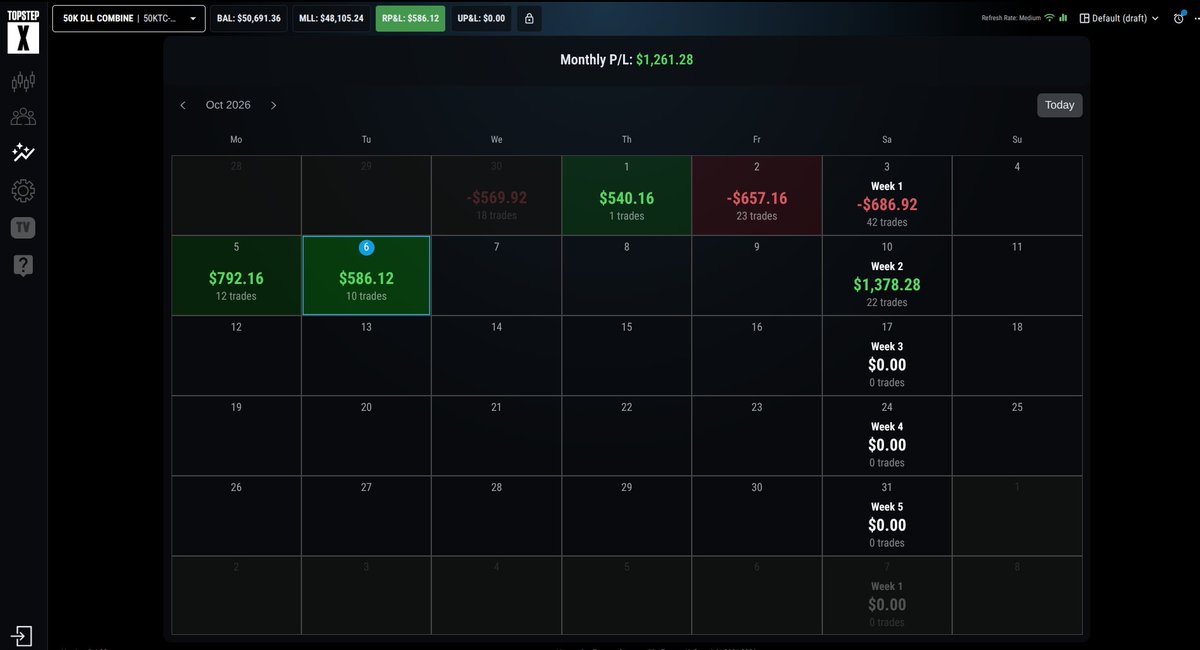Click the green signal bars icon

coord(1063,18)
